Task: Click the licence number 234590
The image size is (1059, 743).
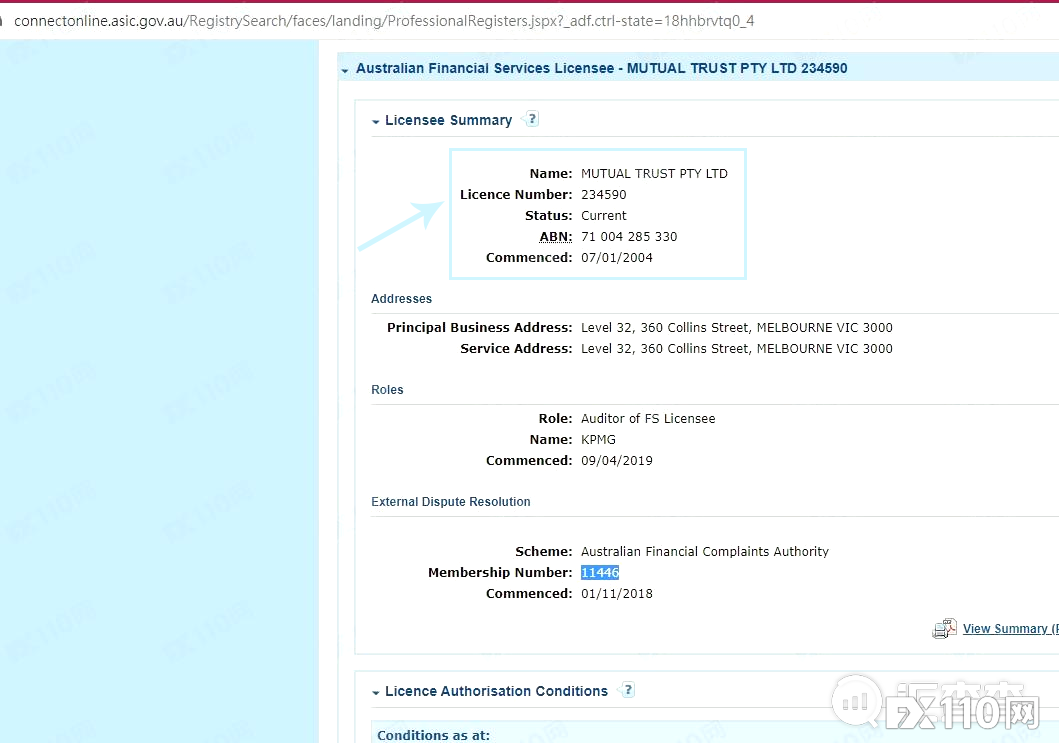Action: point(604,195)
